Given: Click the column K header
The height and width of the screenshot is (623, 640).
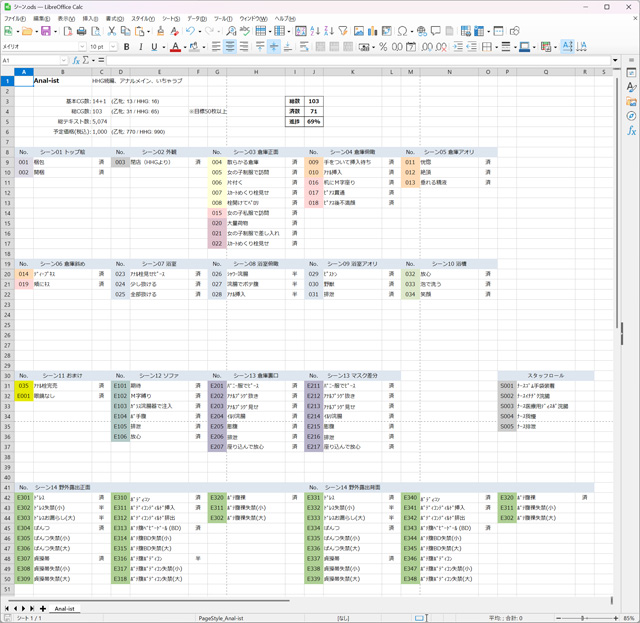Looking at the screenshot, I should tap(351, 72).
